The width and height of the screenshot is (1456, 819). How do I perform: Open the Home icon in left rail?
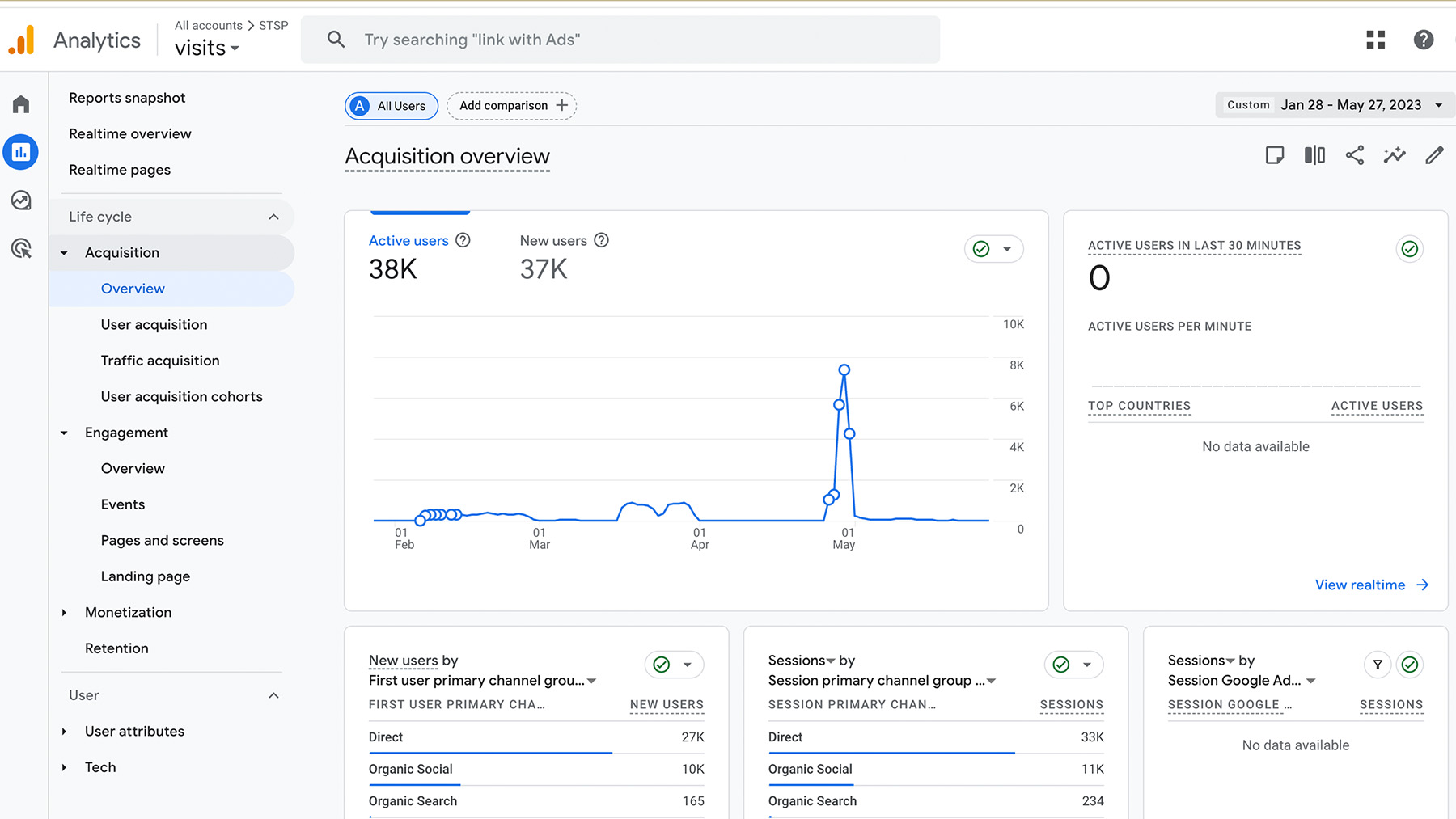click(21, 104)
